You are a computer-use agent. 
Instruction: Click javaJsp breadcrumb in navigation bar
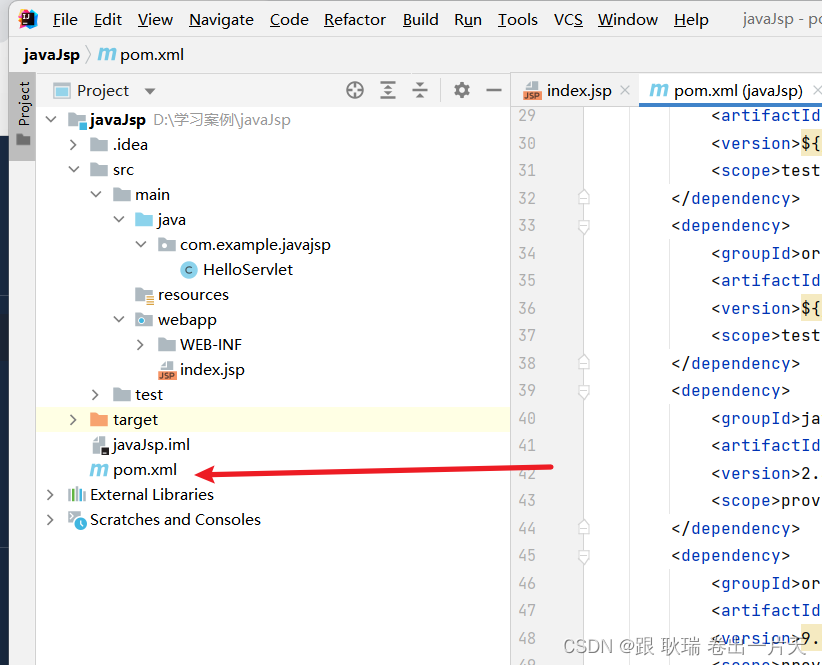(x=51, y=54)
